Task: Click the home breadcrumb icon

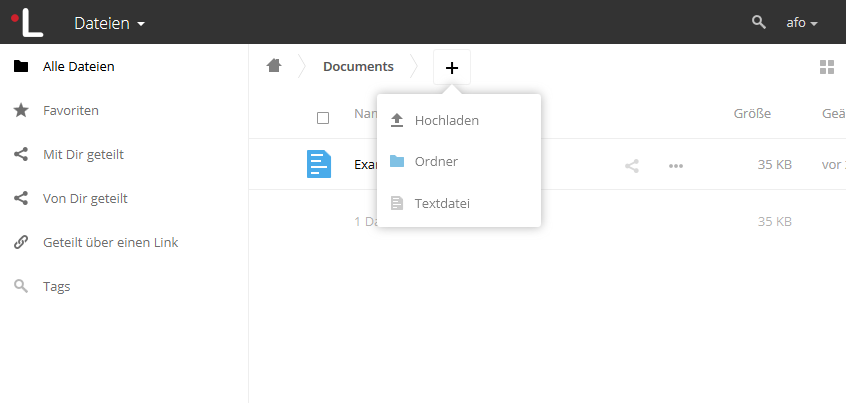Action: tap(273, 66)
